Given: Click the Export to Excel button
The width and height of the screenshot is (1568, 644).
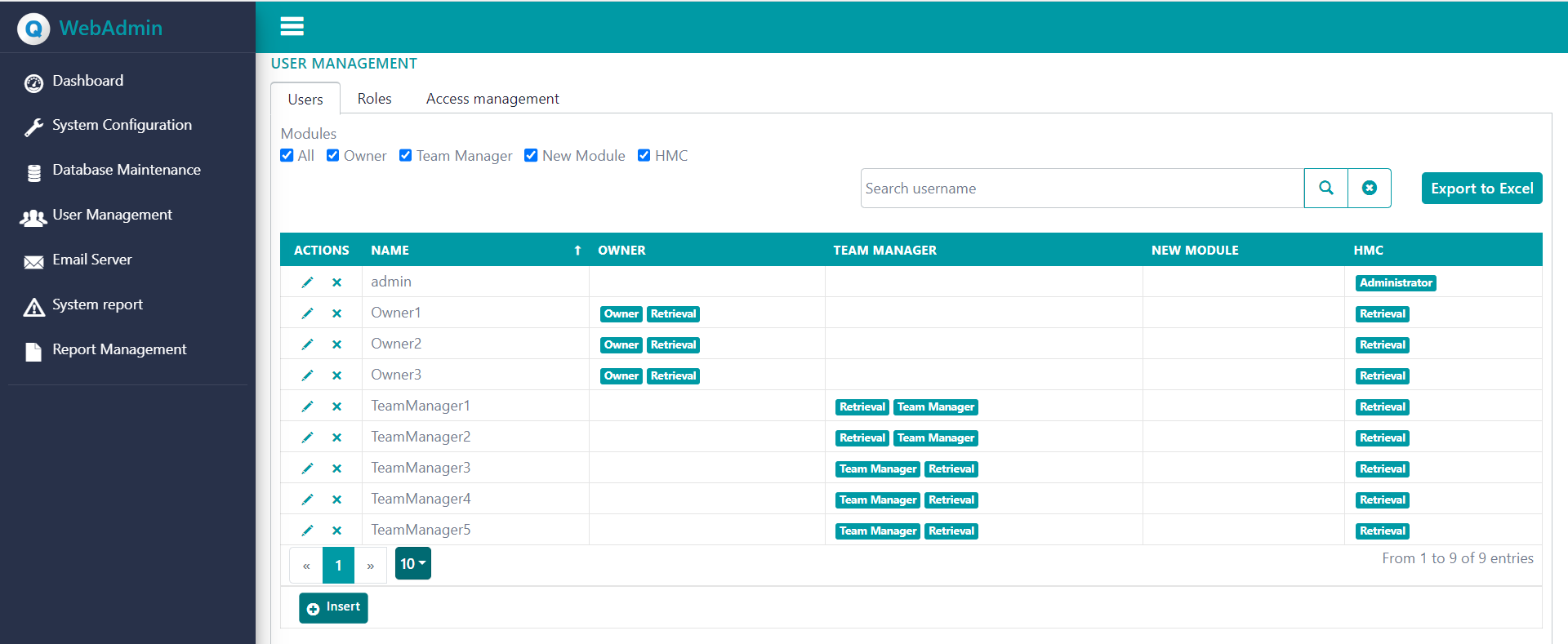Looking at the screenshot, I should pyautogui.click(x=1481, y=189).
